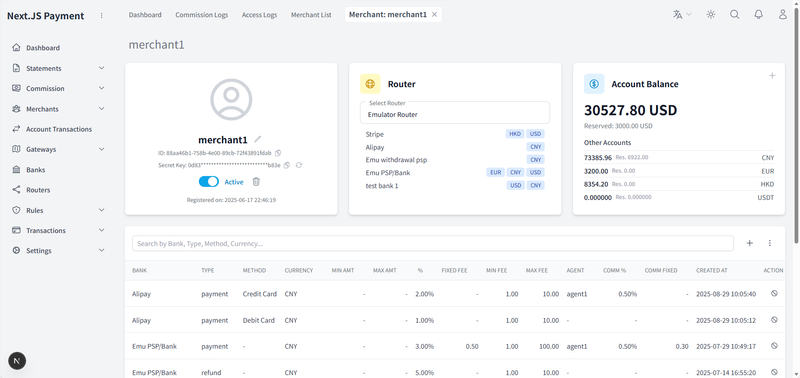Switch to the Access Logs tab

[x=259, y=15]
